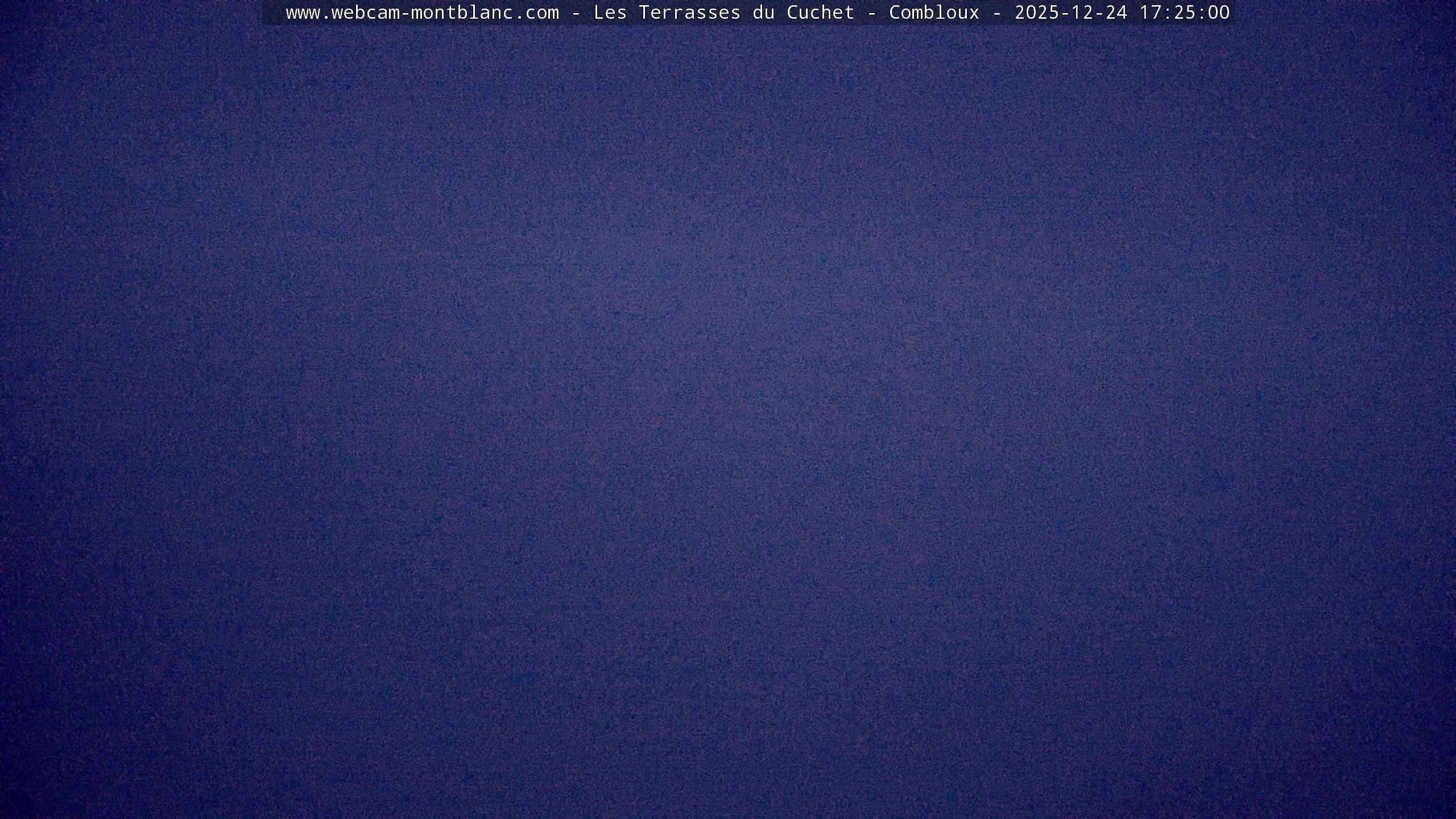The image size is (1456, 819).
Task: Click the www.webcam-montblanc.com URL text
Action: tap(422, 13)
